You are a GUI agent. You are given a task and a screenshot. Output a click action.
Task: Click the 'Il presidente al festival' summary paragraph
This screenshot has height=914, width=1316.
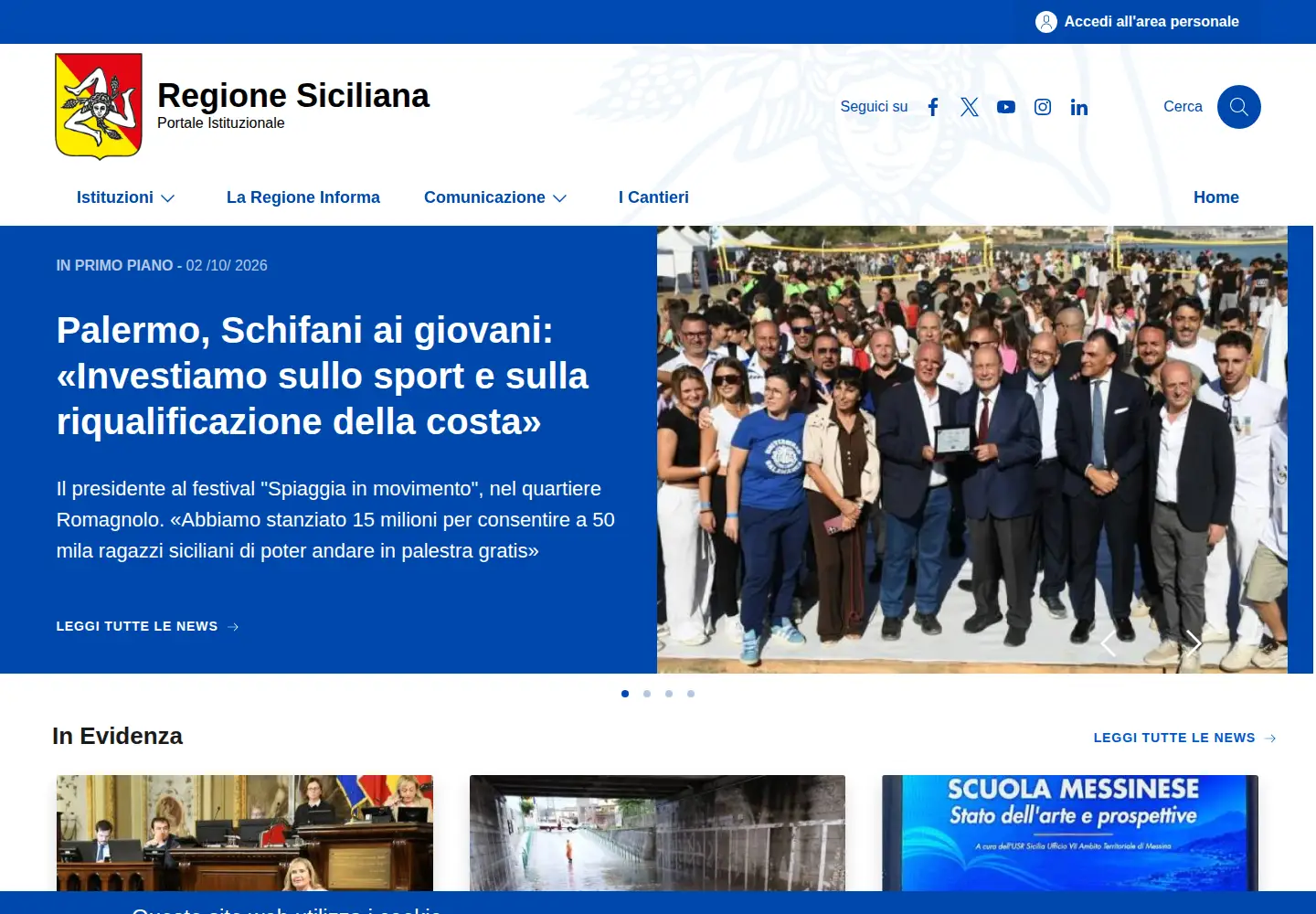point(335,520)
